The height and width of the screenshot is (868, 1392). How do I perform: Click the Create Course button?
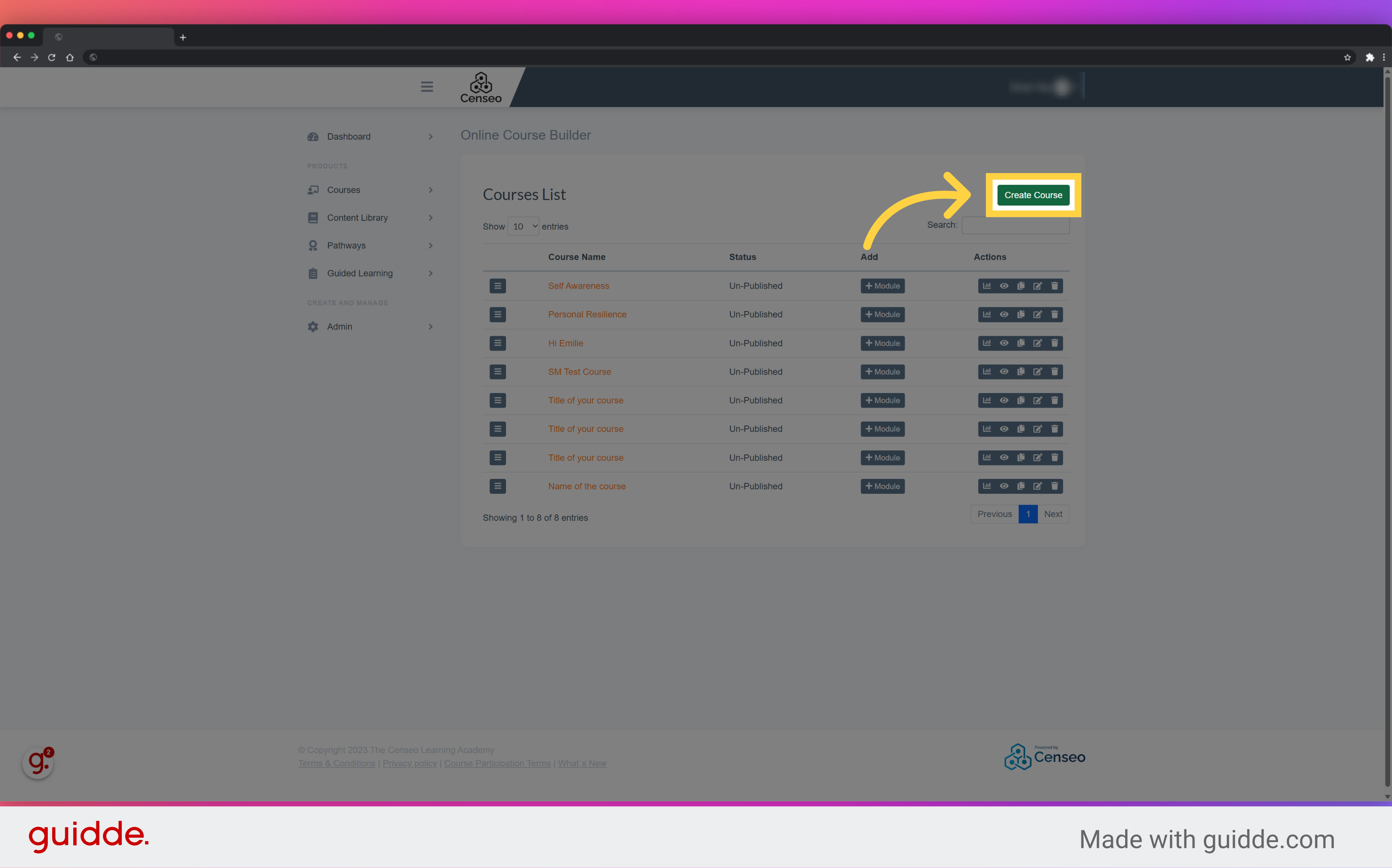pyautogui.click(x=1034, y=195)
